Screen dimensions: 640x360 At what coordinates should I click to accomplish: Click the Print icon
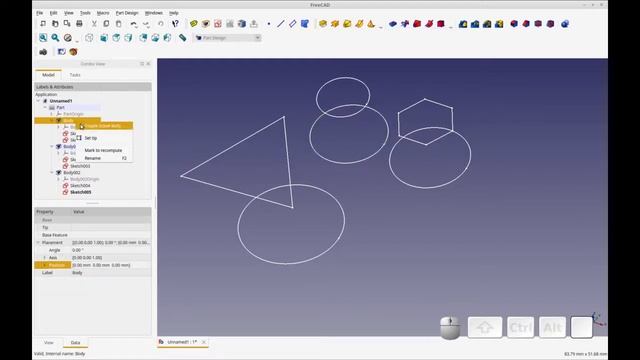pos(79,24)
